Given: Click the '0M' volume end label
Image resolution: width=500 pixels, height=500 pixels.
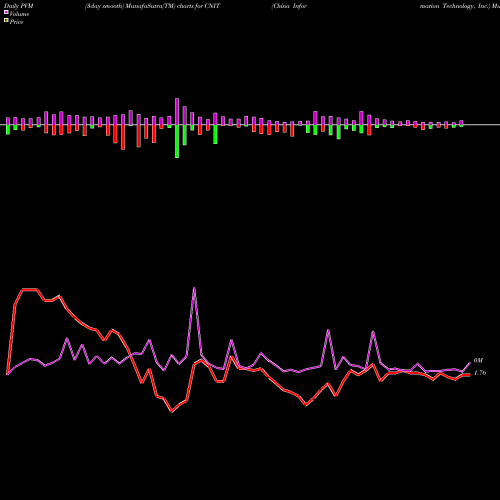Looking at the screenshot, I should point(478,360).
